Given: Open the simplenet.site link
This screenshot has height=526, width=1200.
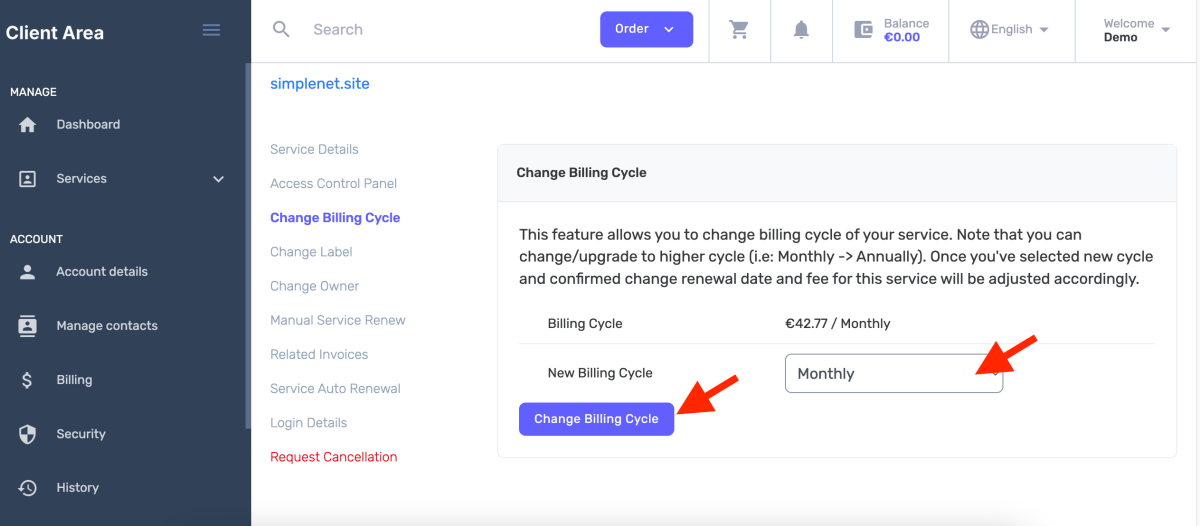Looking at the screenshot, I should 320,84.
